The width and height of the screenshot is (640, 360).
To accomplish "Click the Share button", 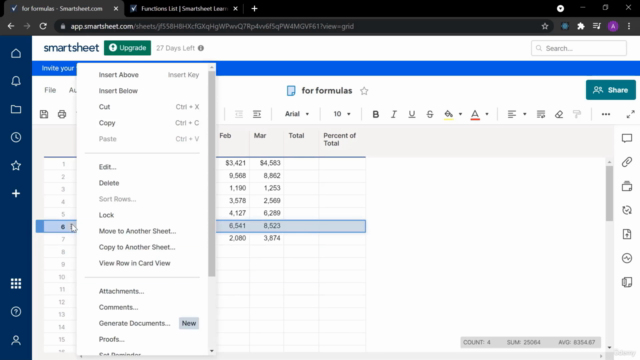I will tap(611, 90).
